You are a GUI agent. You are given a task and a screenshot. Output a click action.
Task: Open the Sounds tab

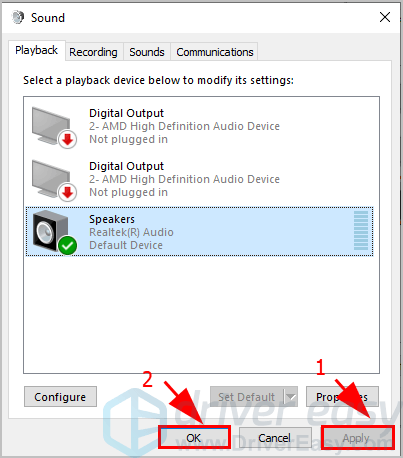[x=147, y=52]
